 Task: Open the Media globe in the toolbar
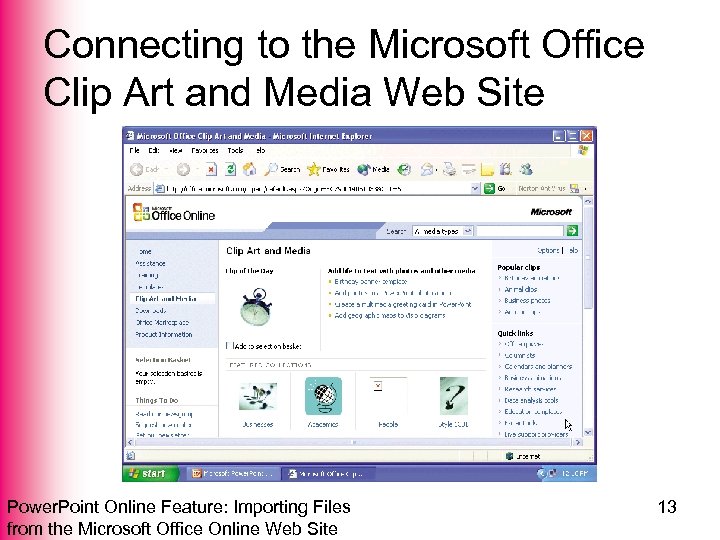373,169
